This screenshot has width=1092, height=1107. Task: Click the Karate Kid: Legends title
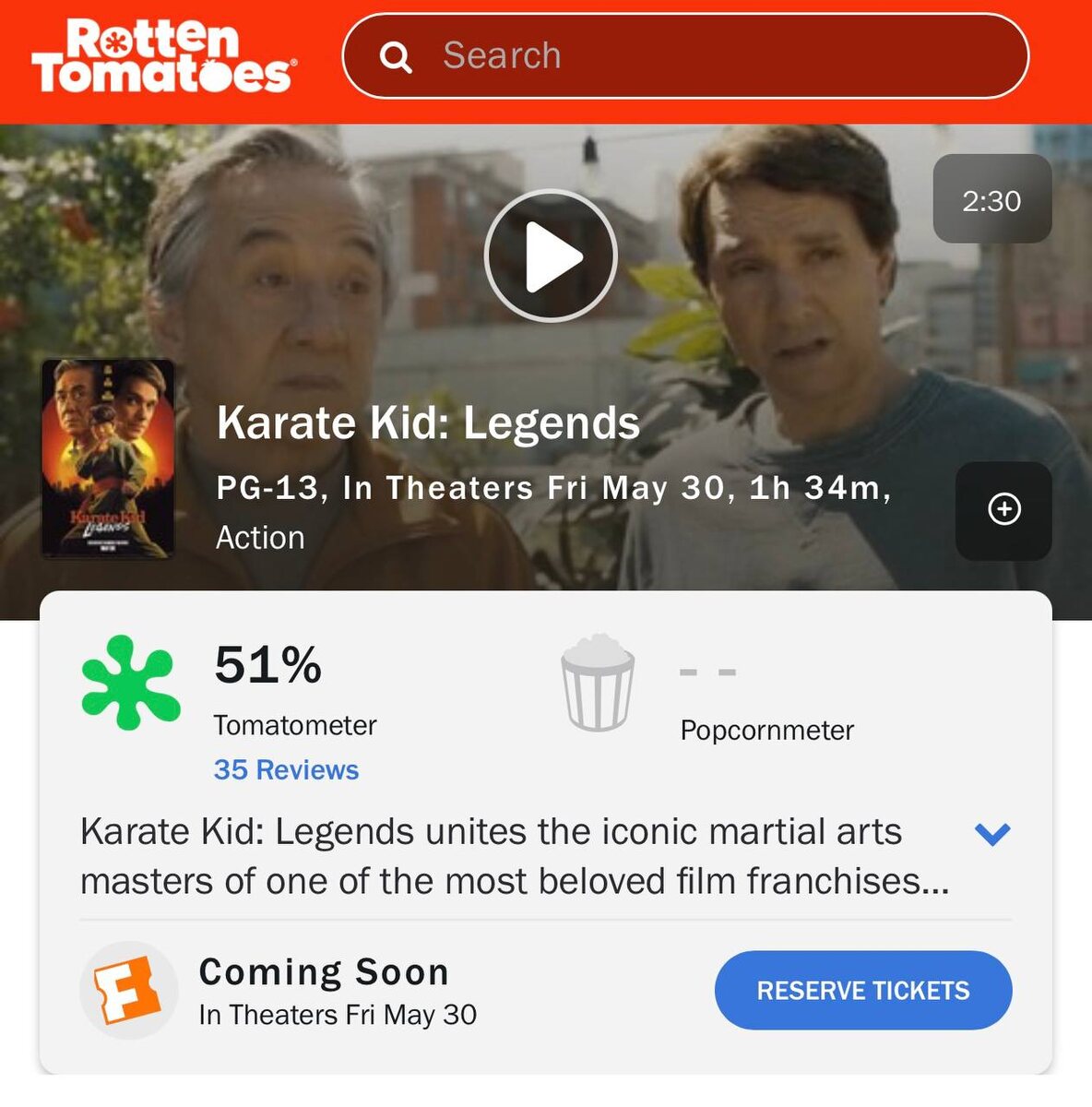coord(428,423)
